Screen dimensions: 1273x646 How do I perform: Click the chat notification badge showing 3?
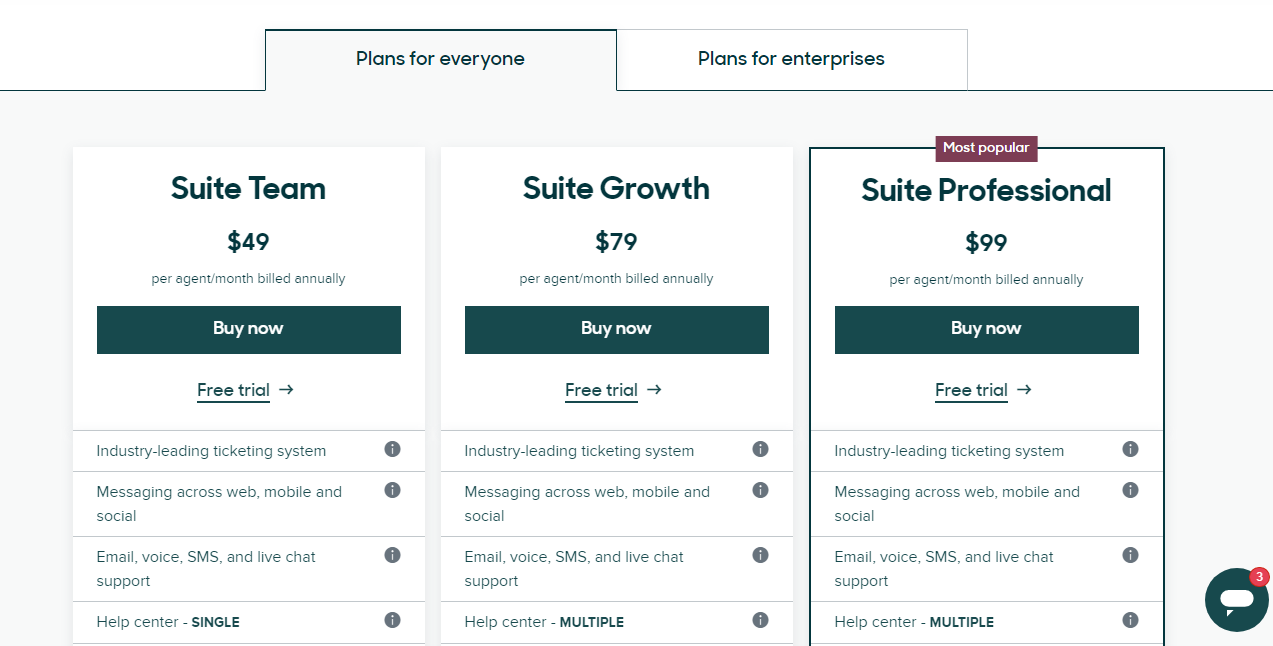(x=1256, y=577)
